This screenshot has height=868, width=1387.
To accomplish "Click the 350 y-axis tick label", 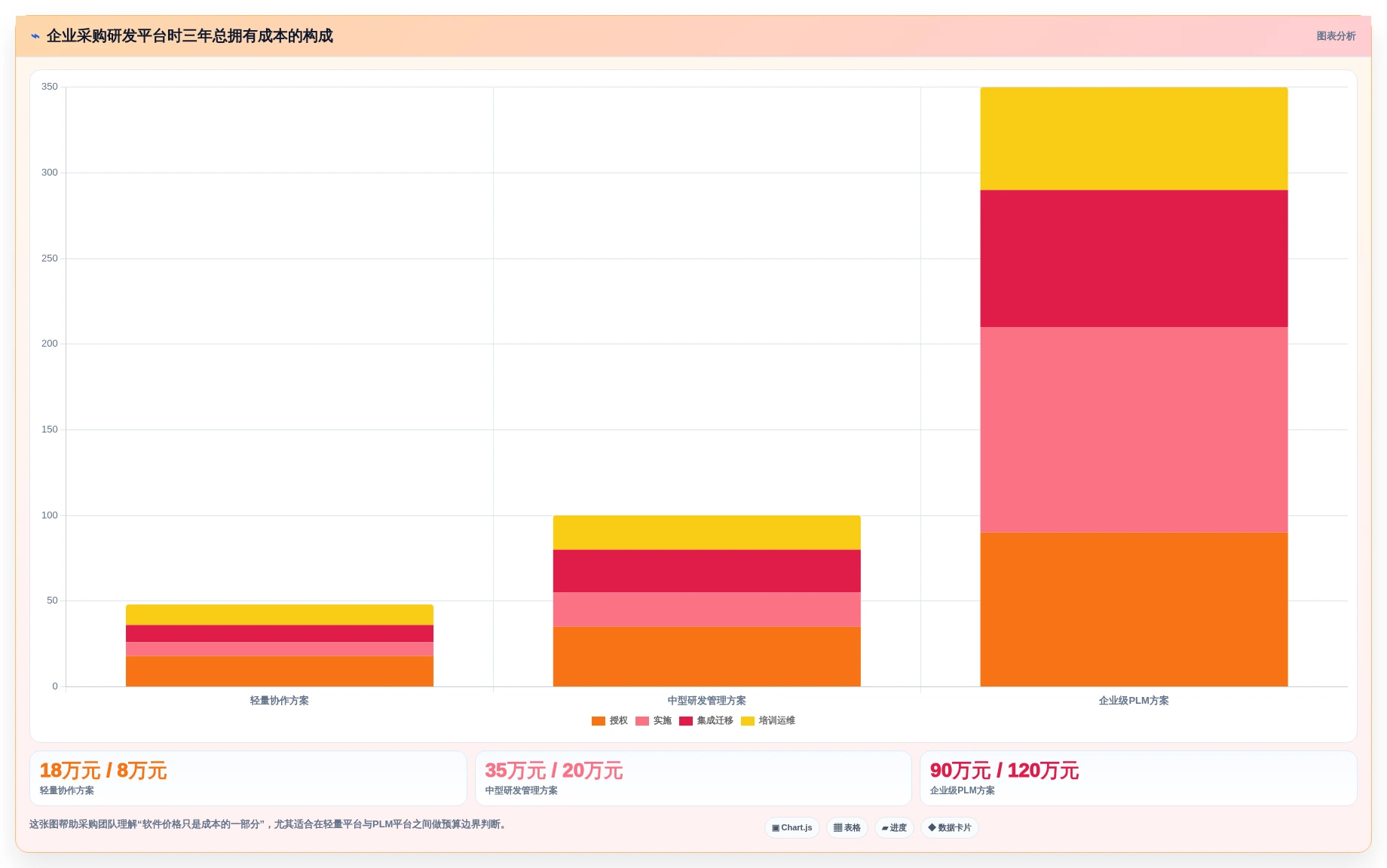I will pyautogui.click(x=49, y=87).
